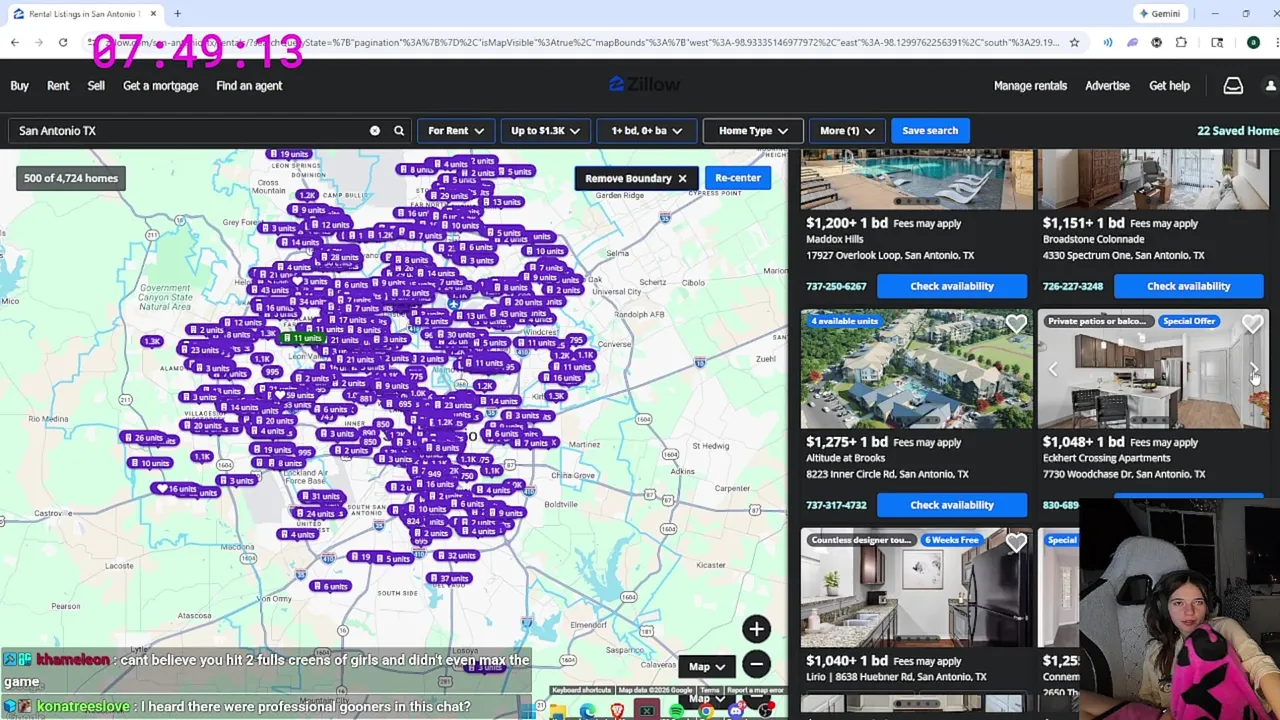Open the For Rent dropdown
This screenshot has height=720, width=1280.
[x=455, y=131]
